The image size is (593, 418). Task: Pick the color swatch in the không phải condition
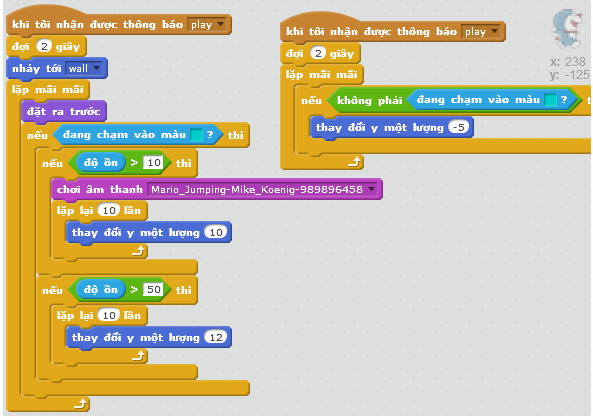click(550, 100)
